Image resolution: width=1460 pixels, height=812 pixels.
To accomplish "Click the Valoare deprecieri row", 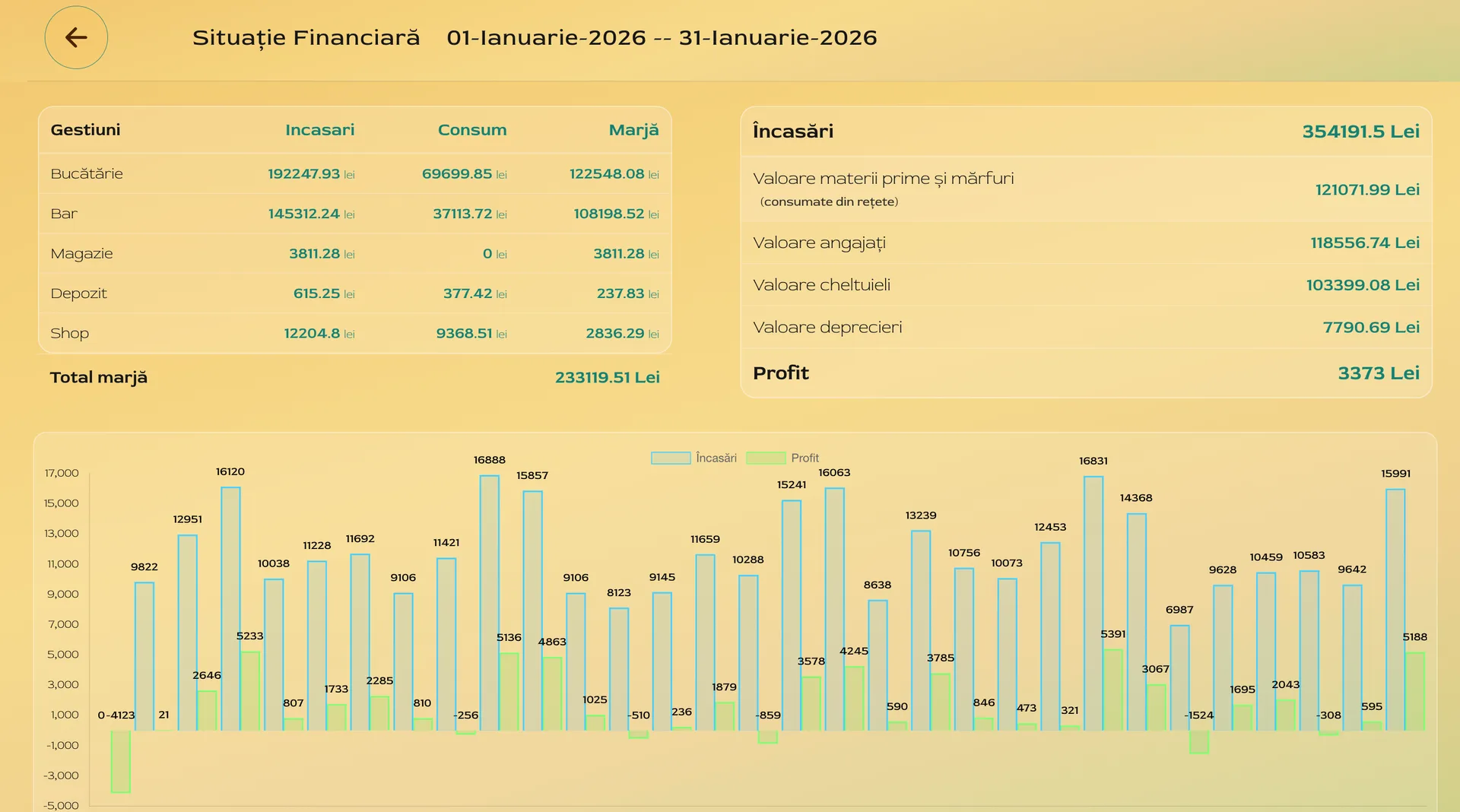I will click(x=1065, y=327).
